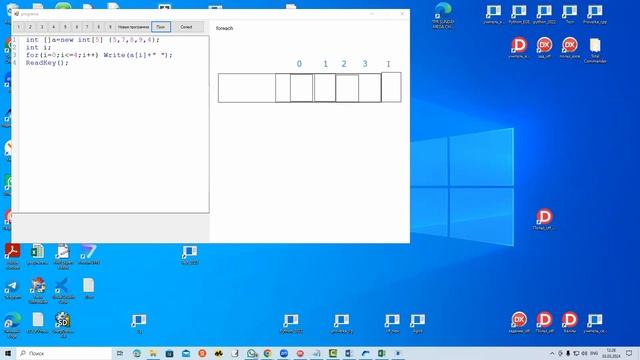Image resolution: width=640 pixels, height=360 pixels.
Task: Click numbered button 9 in the program toolbar
Action: [110, 27]
